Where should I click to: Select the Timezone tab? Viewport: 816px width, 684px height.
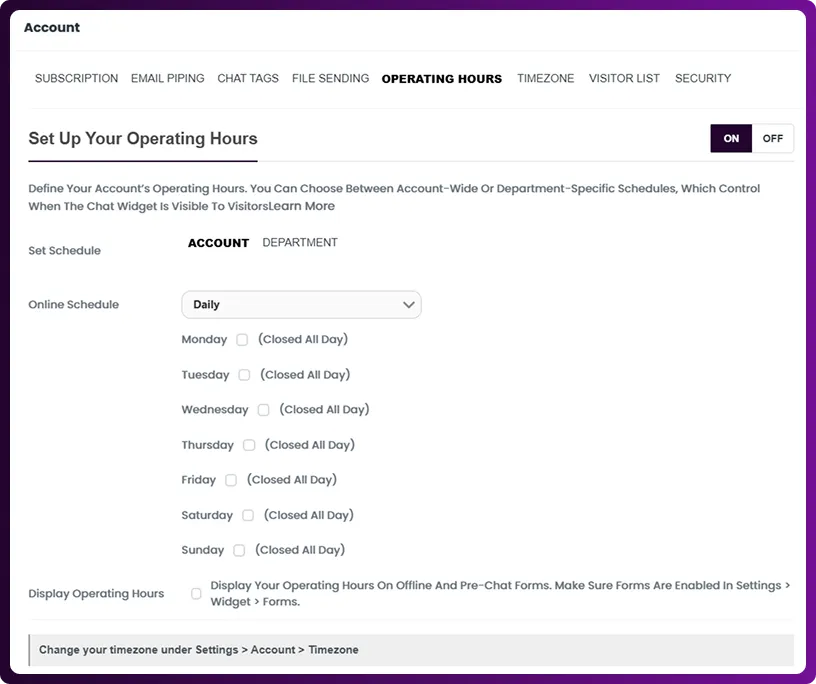(545, 78)
